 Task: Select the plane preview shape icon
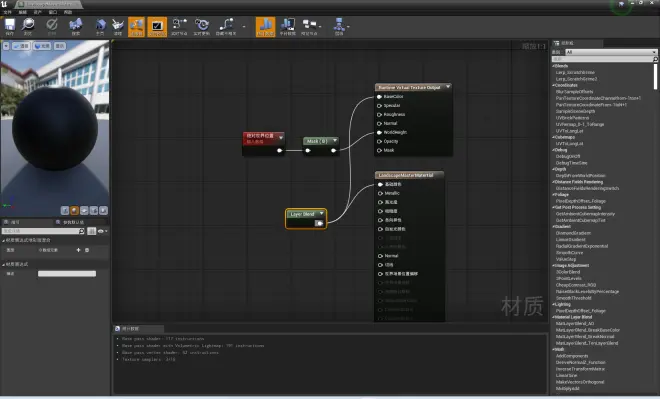[84, 210]
